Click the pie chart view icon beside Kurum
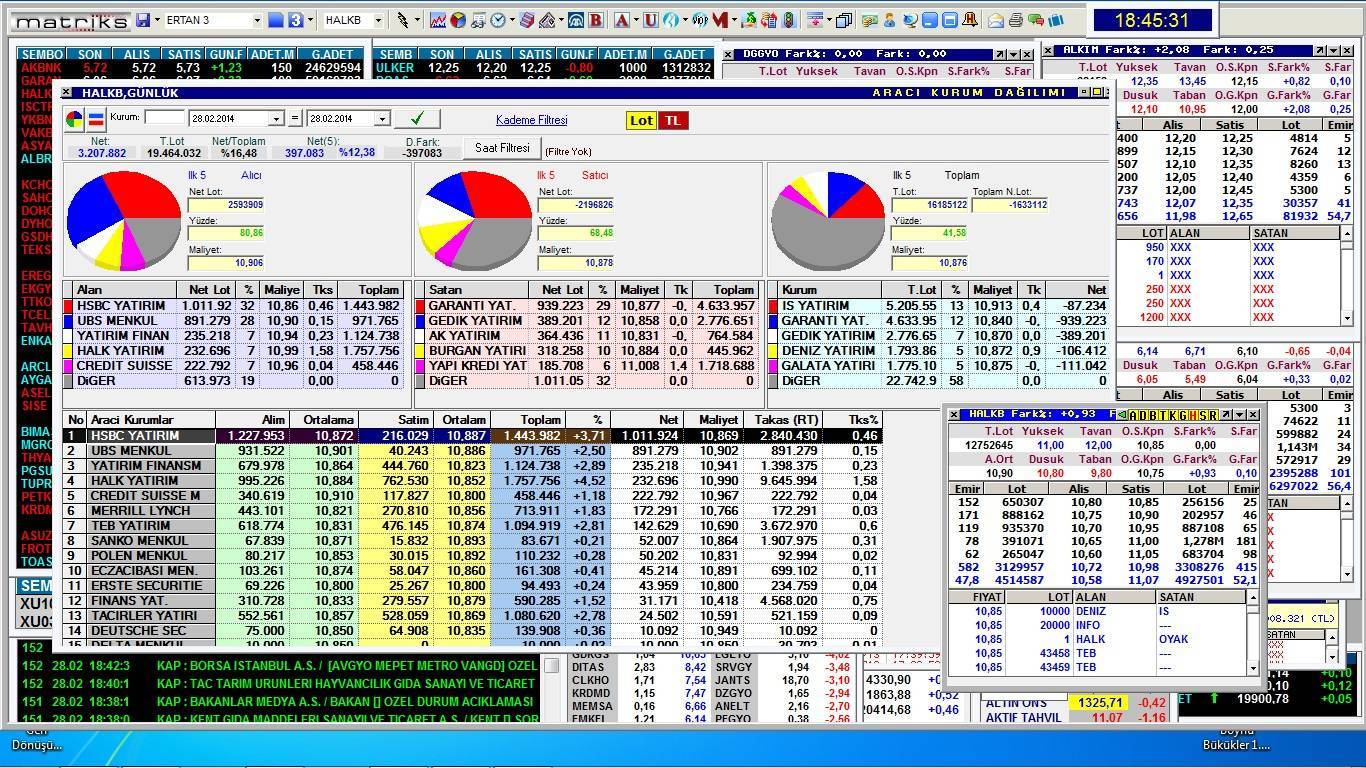 click(x=75, y=120)
